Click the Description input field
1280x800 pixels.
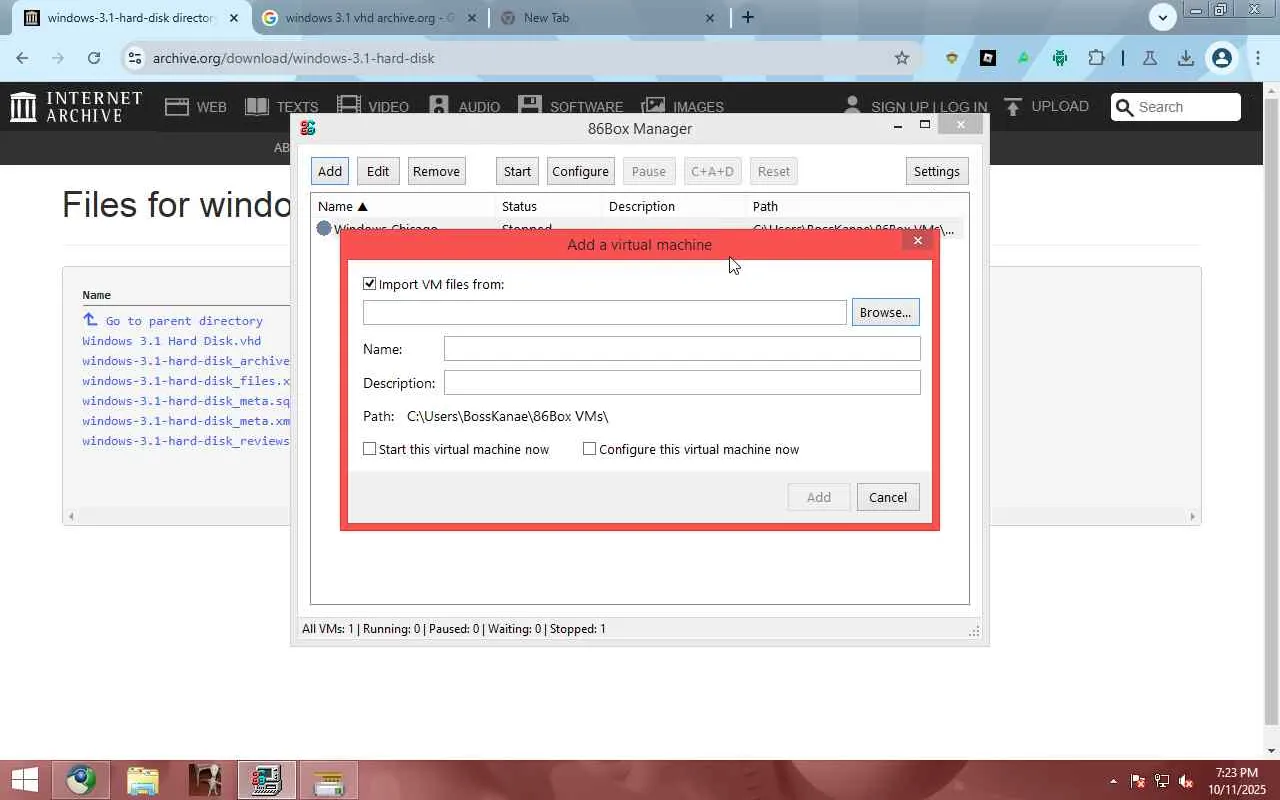click(682, 382)
